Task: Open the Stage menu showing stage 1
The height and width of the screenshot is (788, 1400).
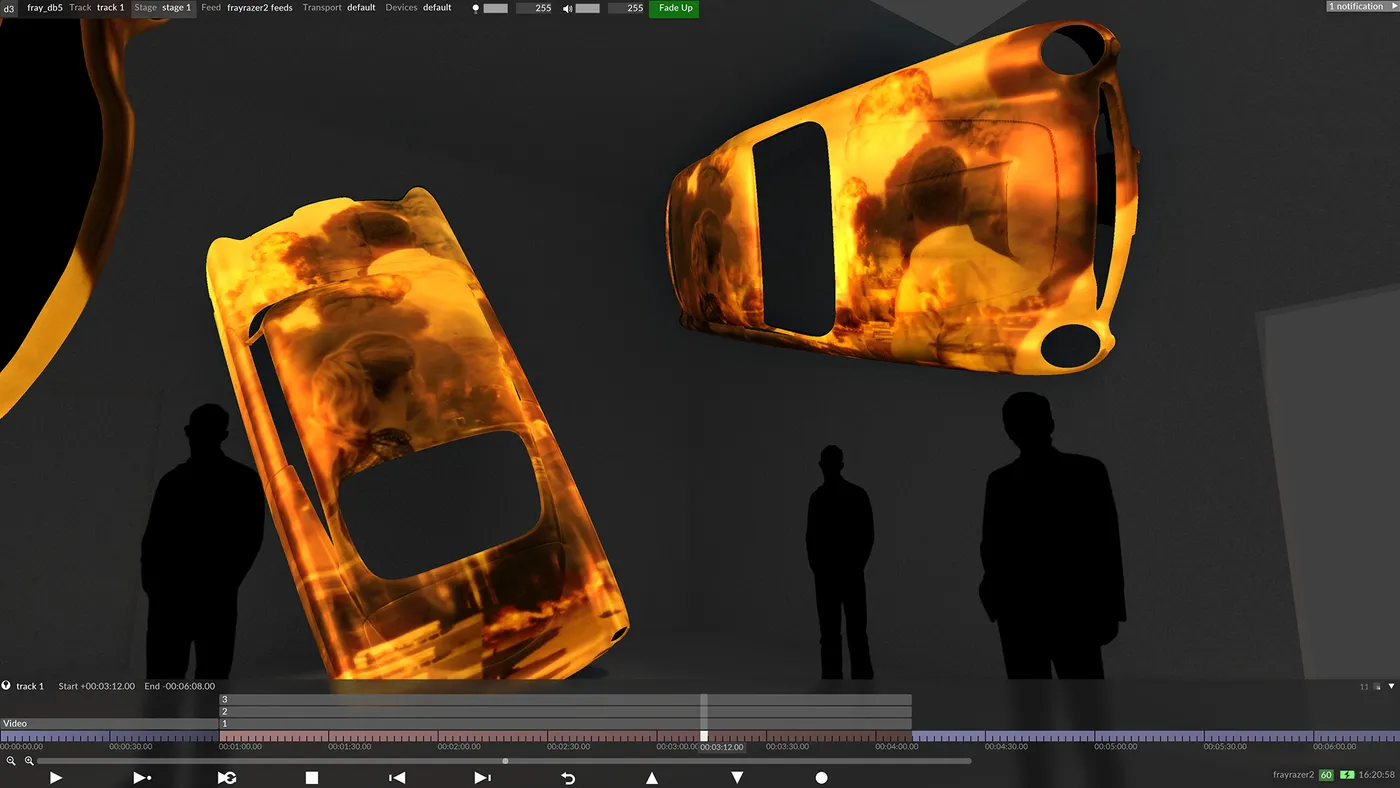Action: pos(166,7)
